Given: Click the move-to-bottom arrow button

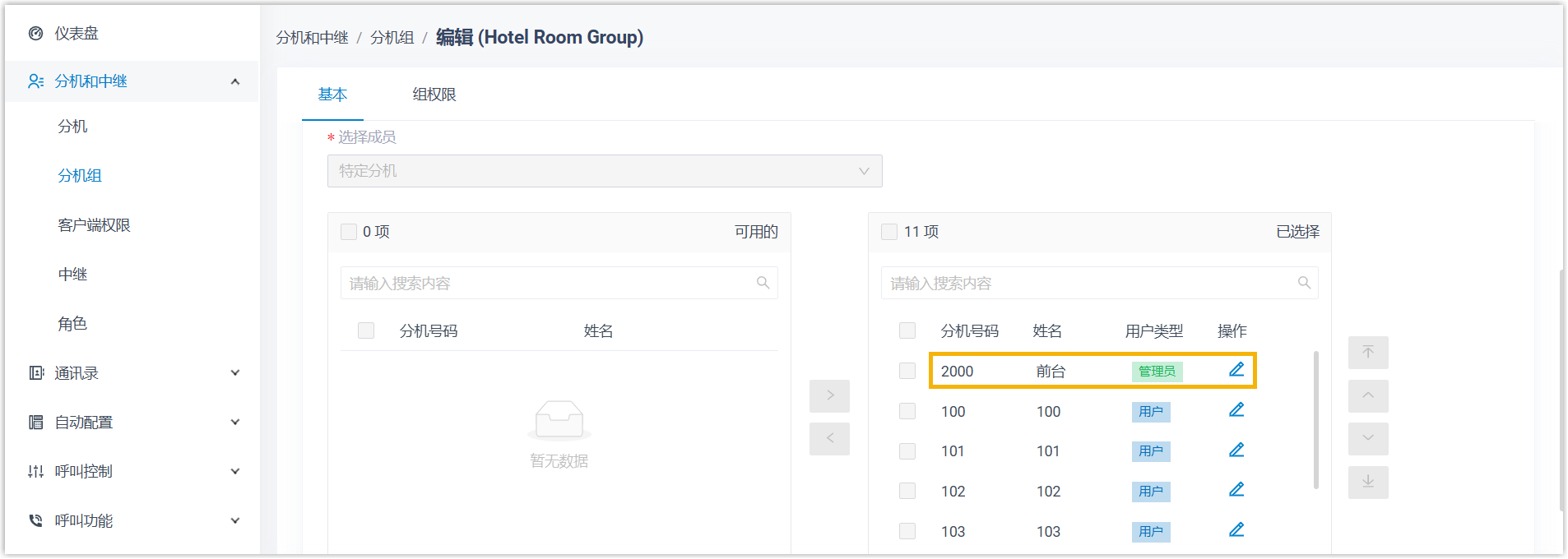Looking at the screenshot, I should click(1368, 483).
